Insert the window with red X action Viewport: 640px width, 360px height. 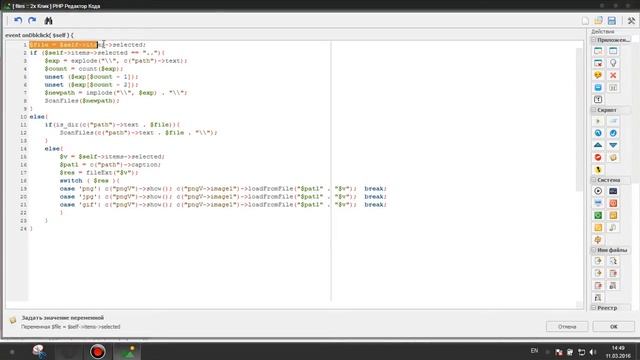pos(598,63)
